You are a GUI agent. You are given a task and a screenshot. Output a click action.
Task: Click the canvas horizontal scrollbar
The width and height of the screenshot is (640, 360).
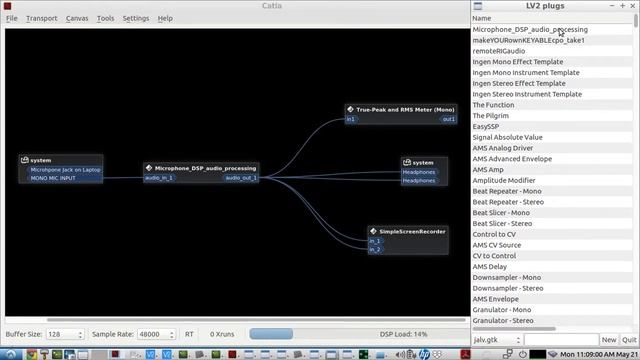pyautogui.click(x=256, y=320)
